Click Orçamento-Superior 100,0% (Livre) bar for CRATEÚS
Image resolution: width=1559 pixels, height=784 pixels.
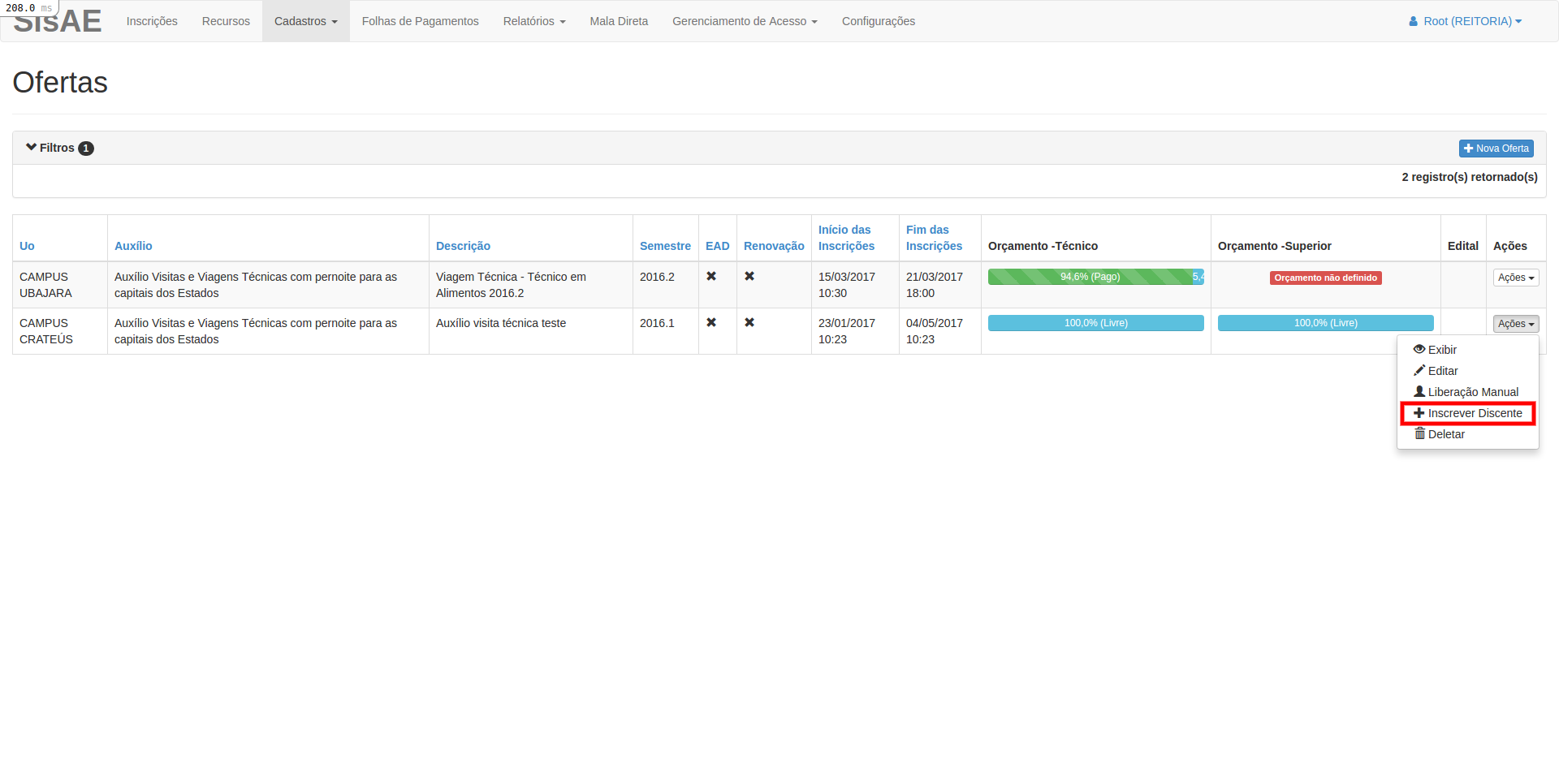1326,323
